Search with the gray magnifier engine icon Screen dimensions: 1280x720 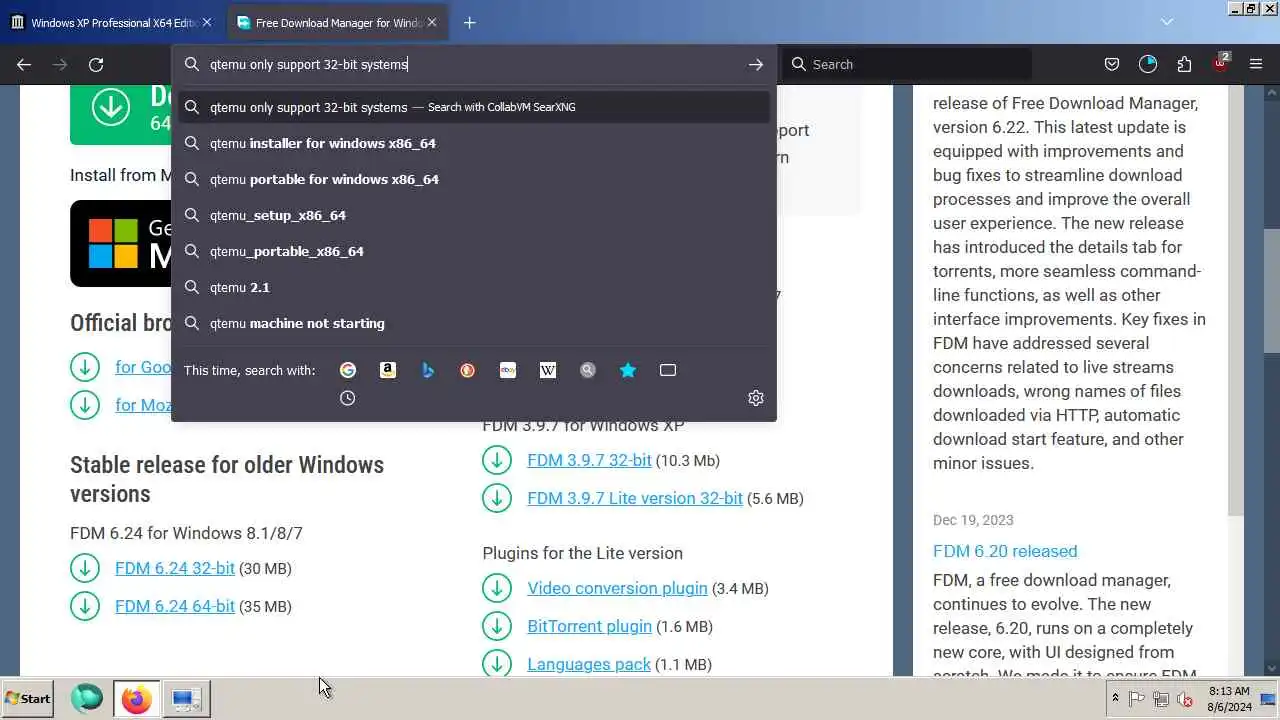588,370
